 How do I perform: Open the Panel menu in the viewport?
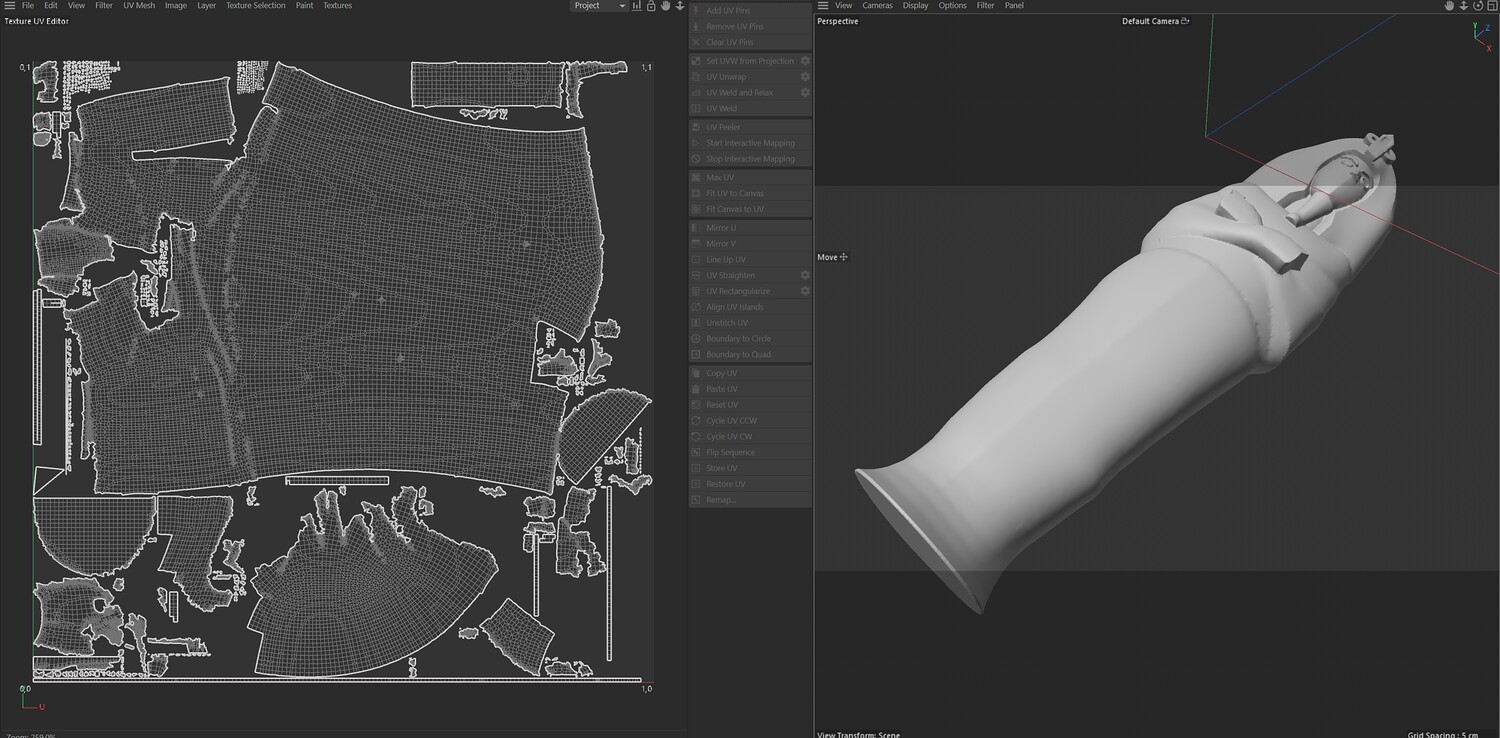pos(1014,6)
